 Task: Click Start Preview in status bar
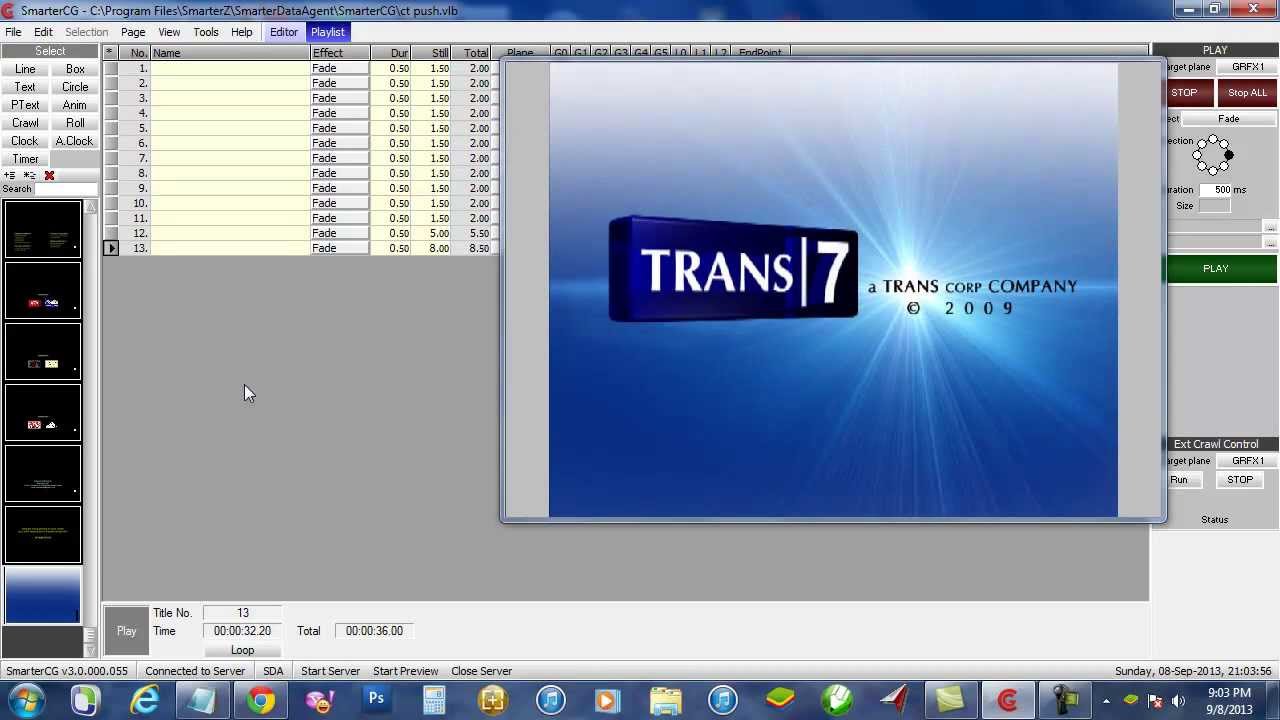405,671
